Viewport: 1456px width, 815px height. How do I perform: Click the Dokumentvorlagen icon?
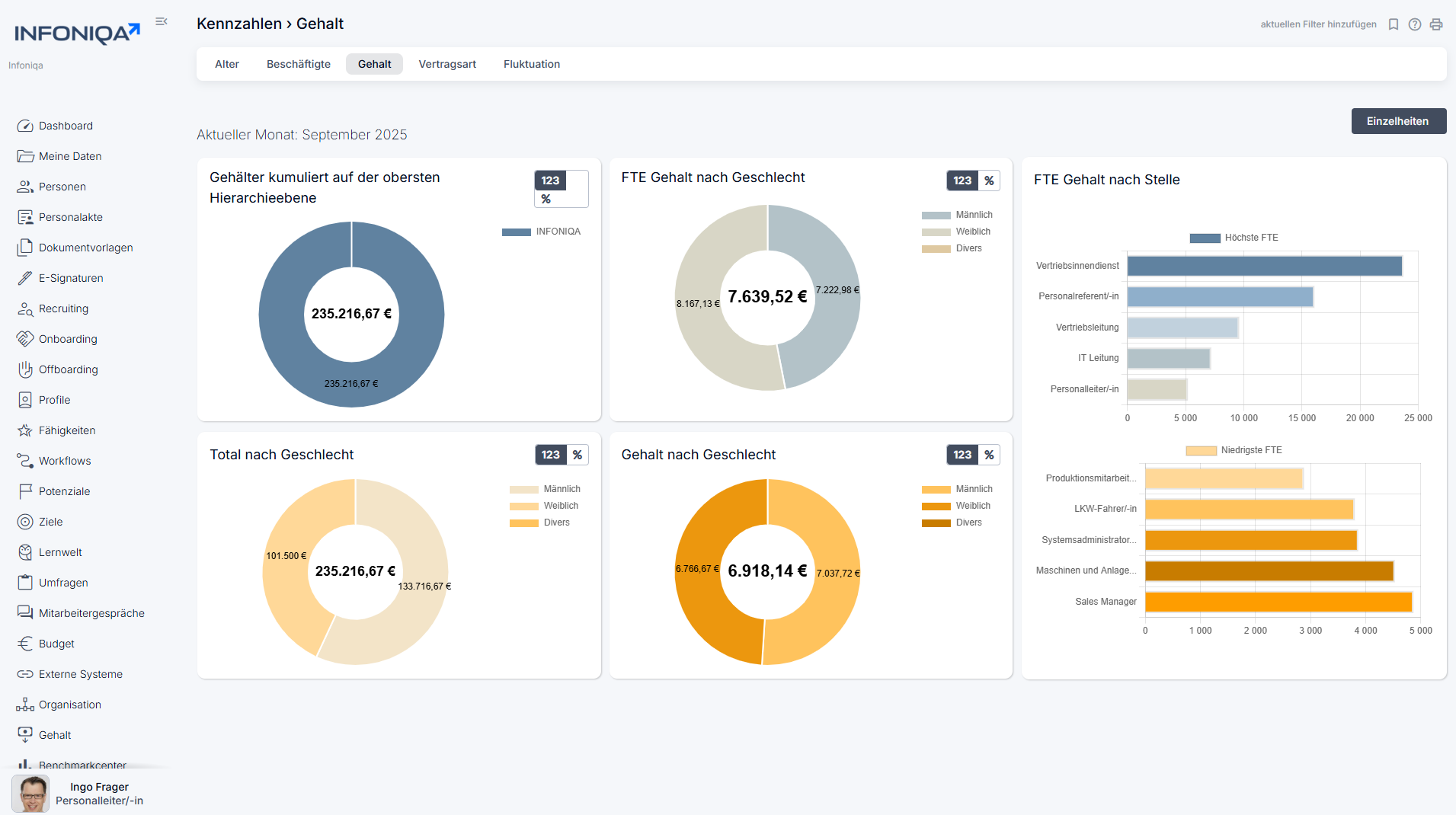pyautogui.click(x=25, y=248)
